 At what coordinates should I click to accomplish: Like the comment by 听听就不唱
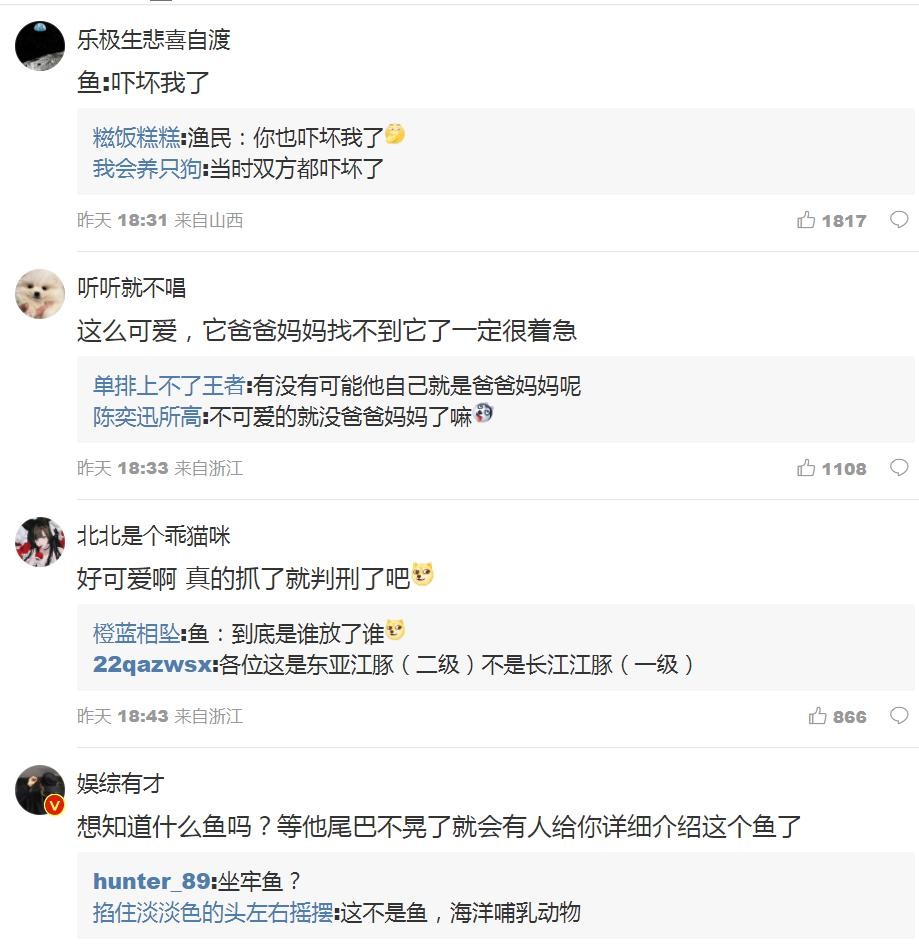(x=806, y=468)
